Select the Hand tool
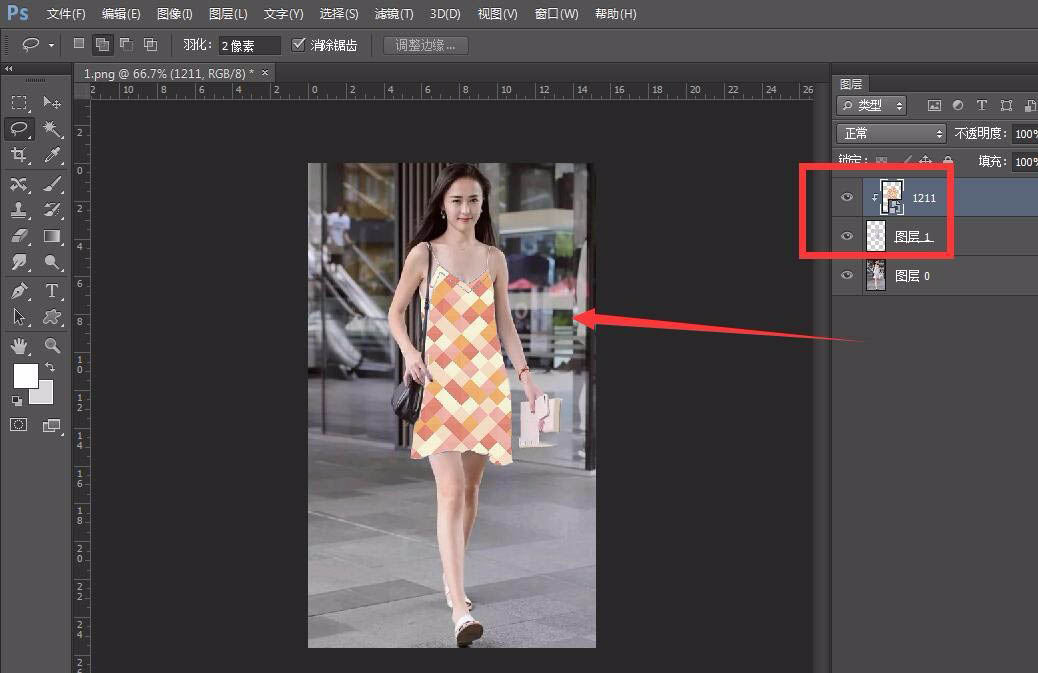The image size is (1038, 673). point(19,345)
